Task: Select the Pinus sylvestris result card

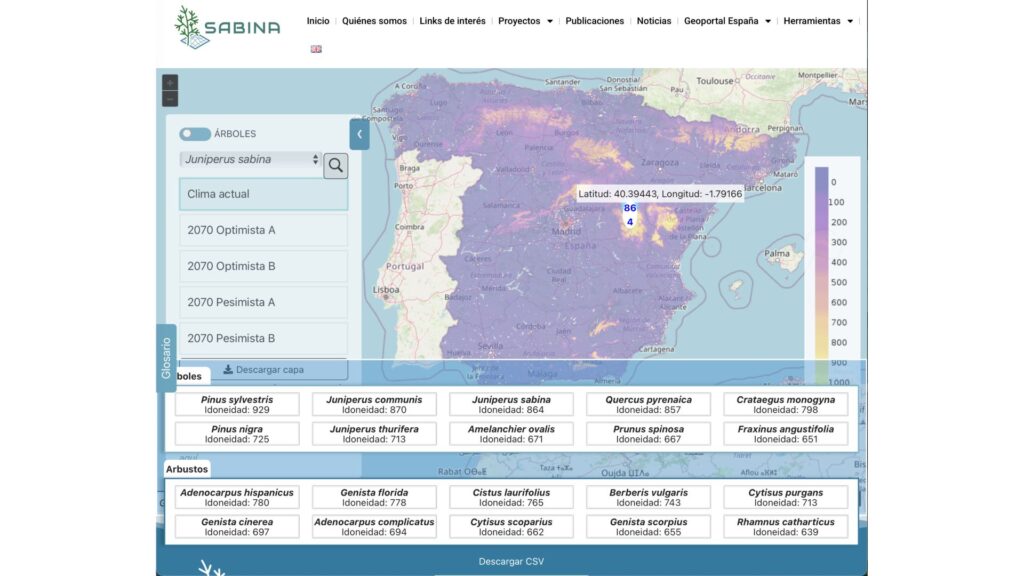Action: (x=236, y=404)
